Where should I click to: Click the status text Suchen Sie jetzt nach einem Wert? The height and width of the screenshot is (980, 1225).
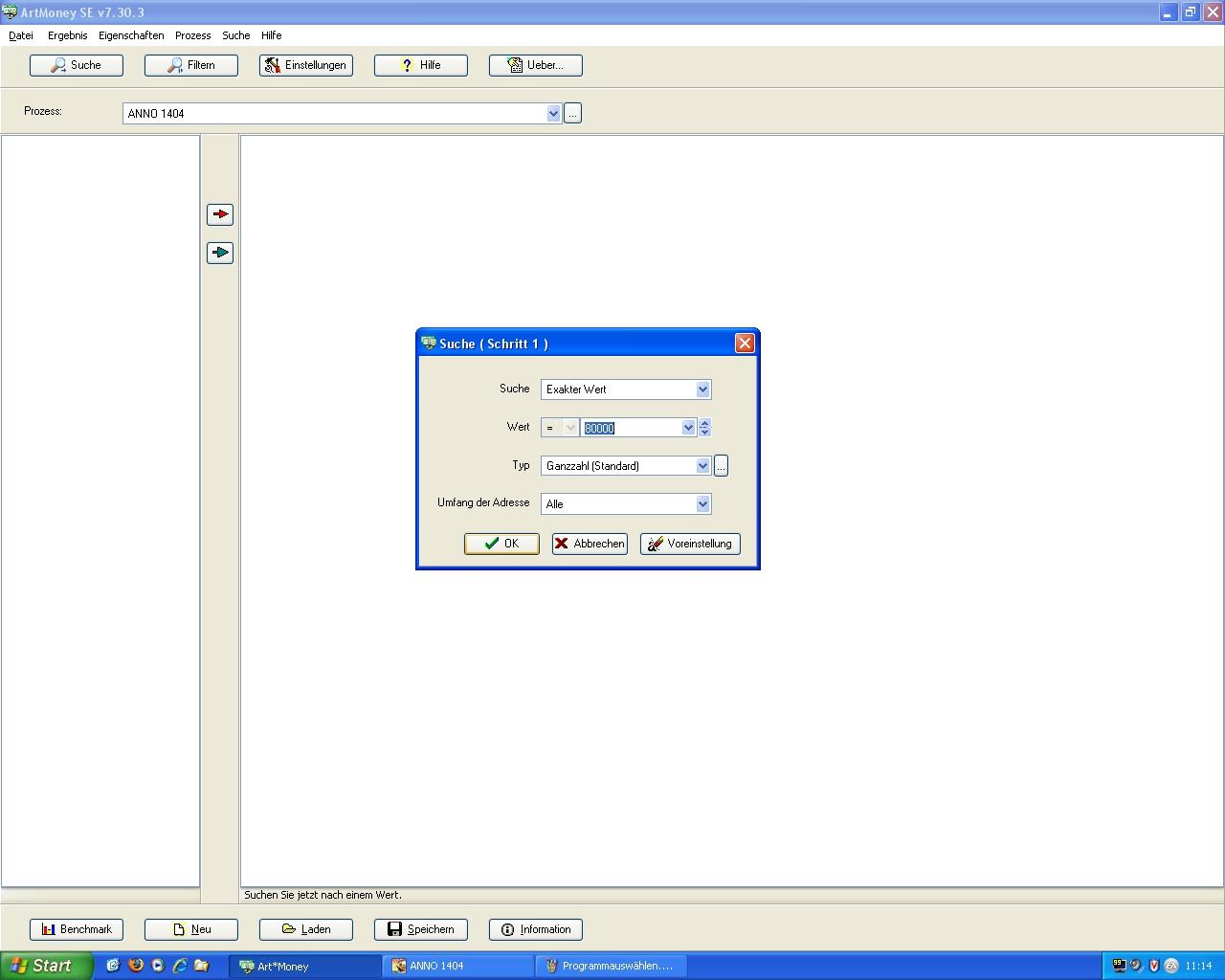point(323,895)
